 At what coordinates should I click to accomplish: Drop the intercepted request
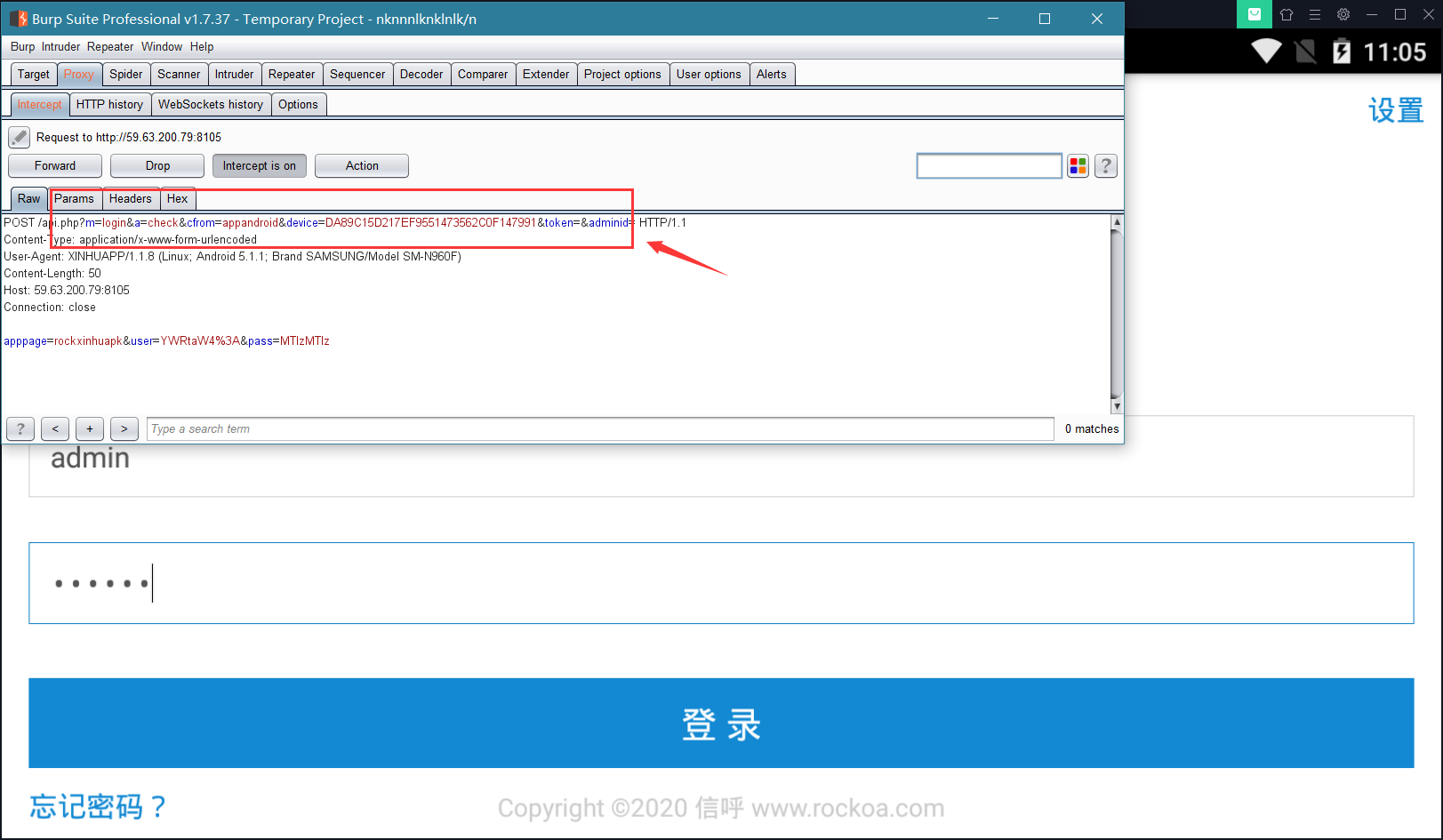point(157,166)
